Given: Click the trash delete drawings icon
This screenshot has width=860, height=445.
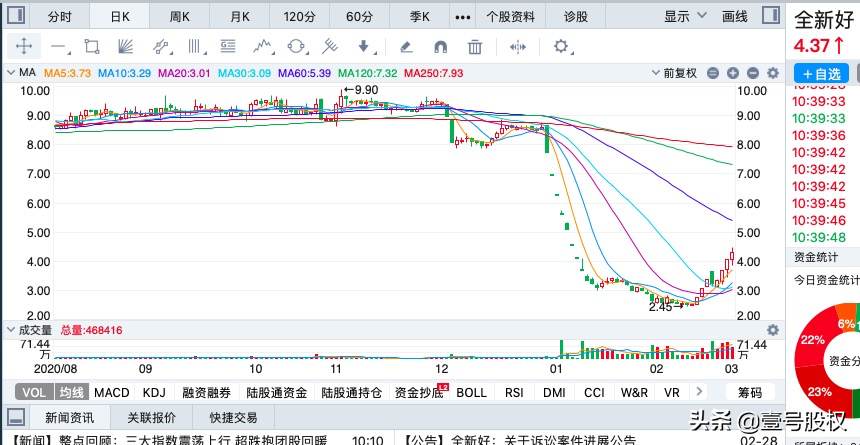Looking at the screenshot, I should [475, 46].
